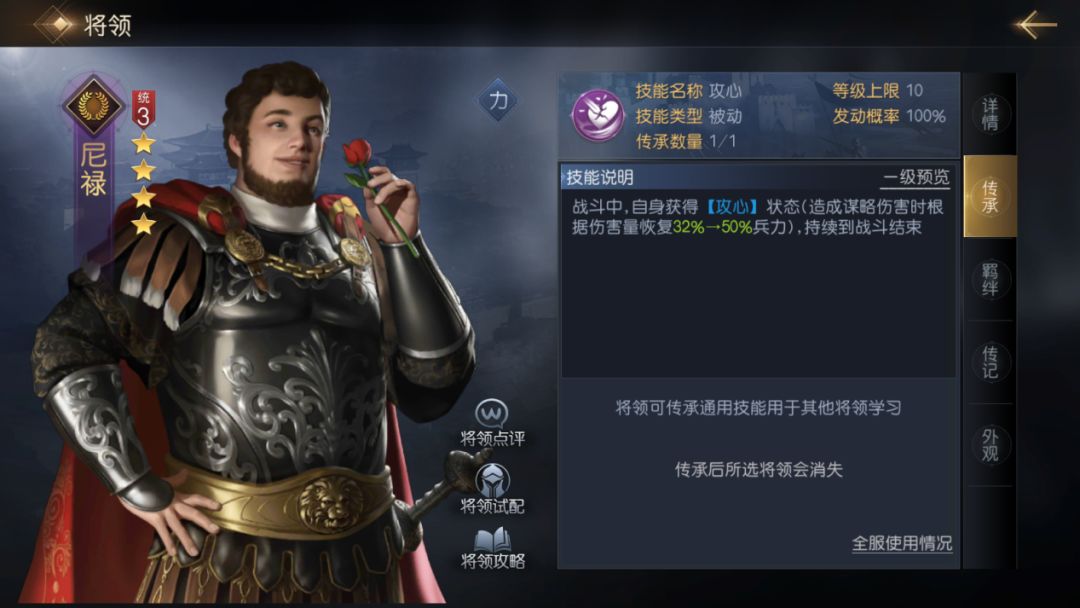Image resolution: width=1080 pixels, height=608 pixels.
Task: Open 将领点评 comment bubble icon
Action: coord(492,414)
